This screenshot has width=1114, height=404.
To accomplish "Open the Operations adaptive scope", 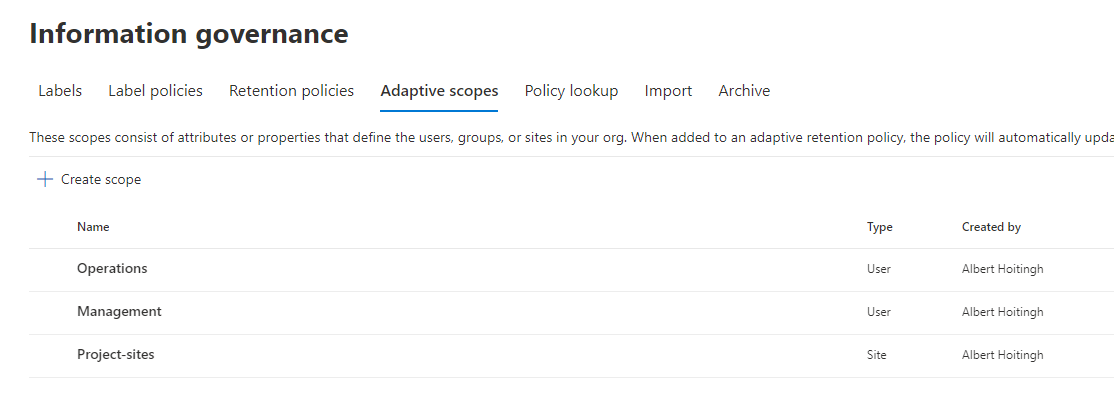I will tap(112, 269).
